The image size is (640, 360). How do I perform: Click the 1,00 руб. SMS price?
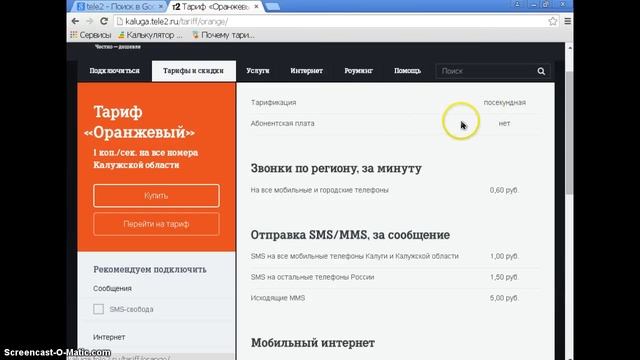pyautogui.click(x=504, y=256)
